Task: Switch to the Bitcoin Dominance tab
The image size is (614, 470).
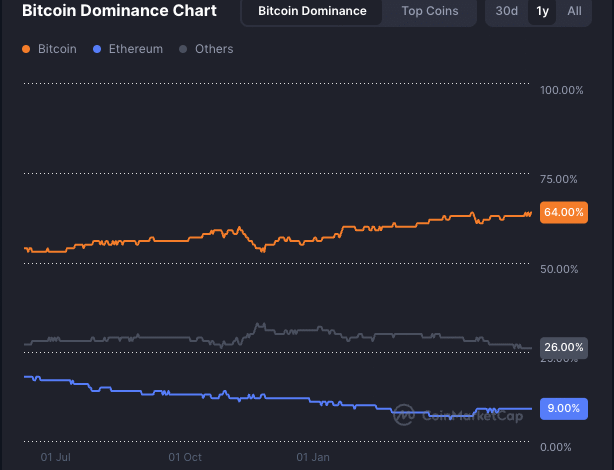Action: click(312, 11)
